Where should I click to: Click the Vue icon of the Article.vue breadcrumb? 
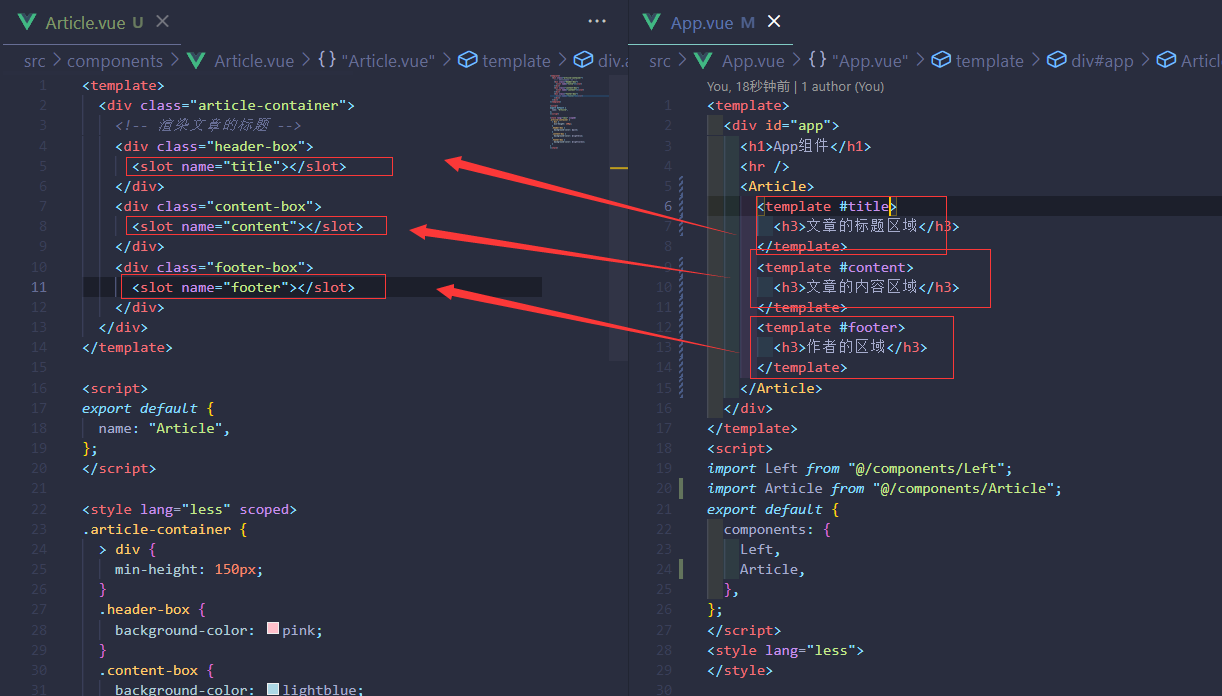(196, 61)
